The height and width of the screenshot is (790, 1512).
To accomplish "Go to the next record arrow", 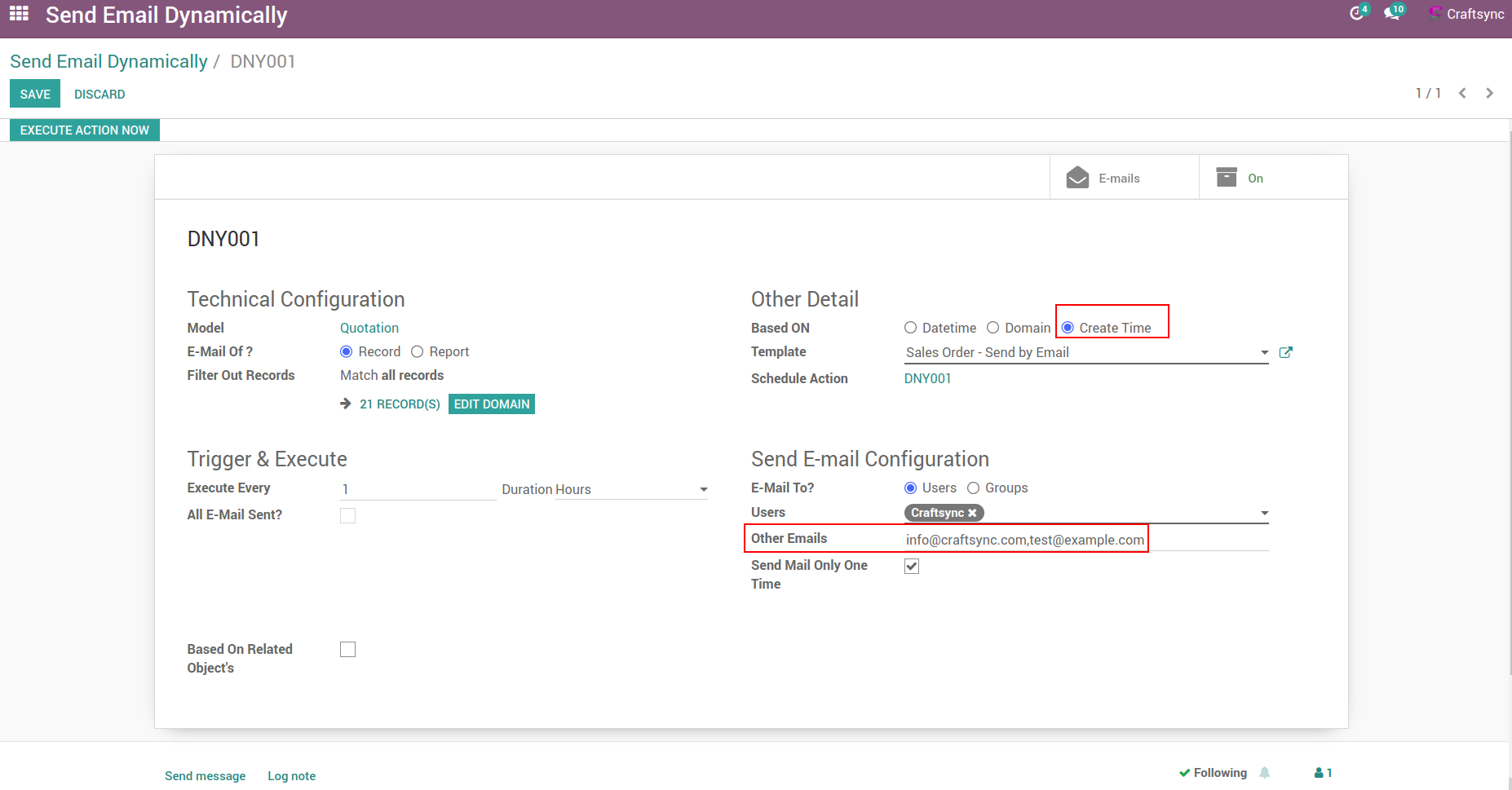I will (1489, 93).
